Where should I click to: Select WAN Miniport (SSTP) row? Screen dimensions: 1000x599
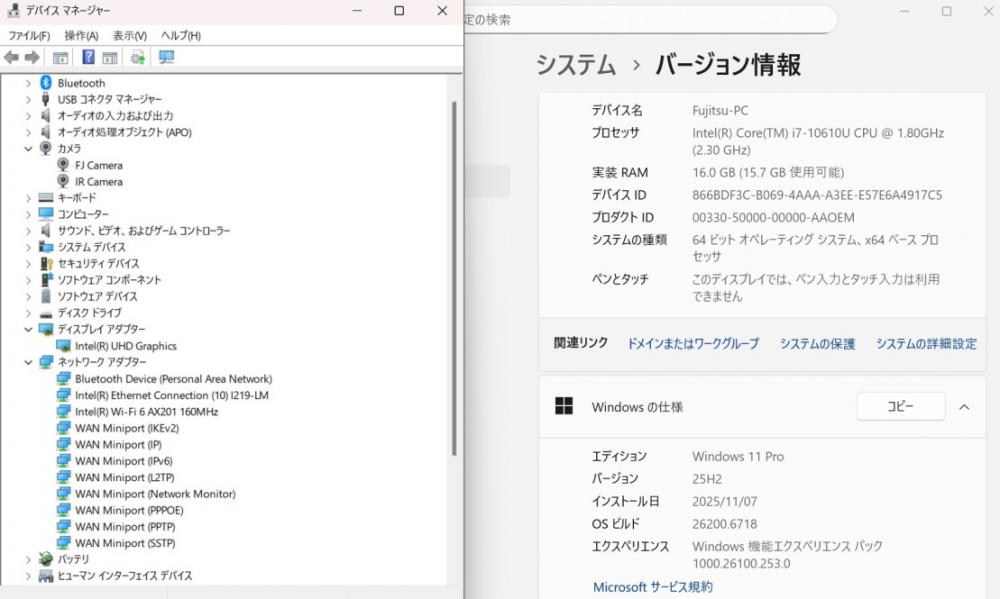pyautogui.click(x=125, y=544)
